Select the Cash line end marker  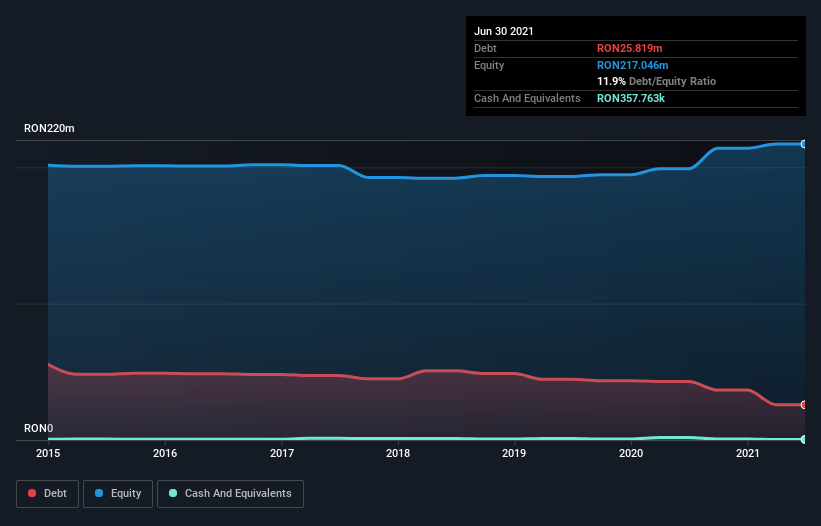[804, 439]
